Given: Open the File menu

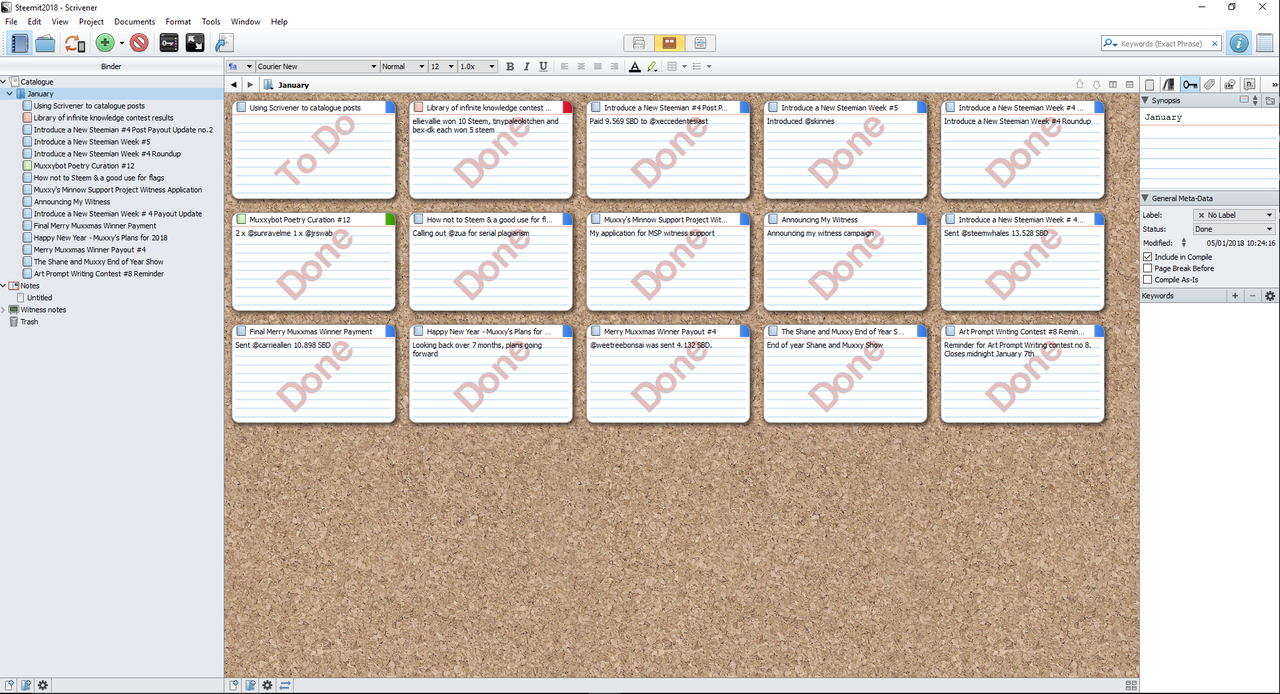Looking at the screenshot, I should click(x=11, y=21).
